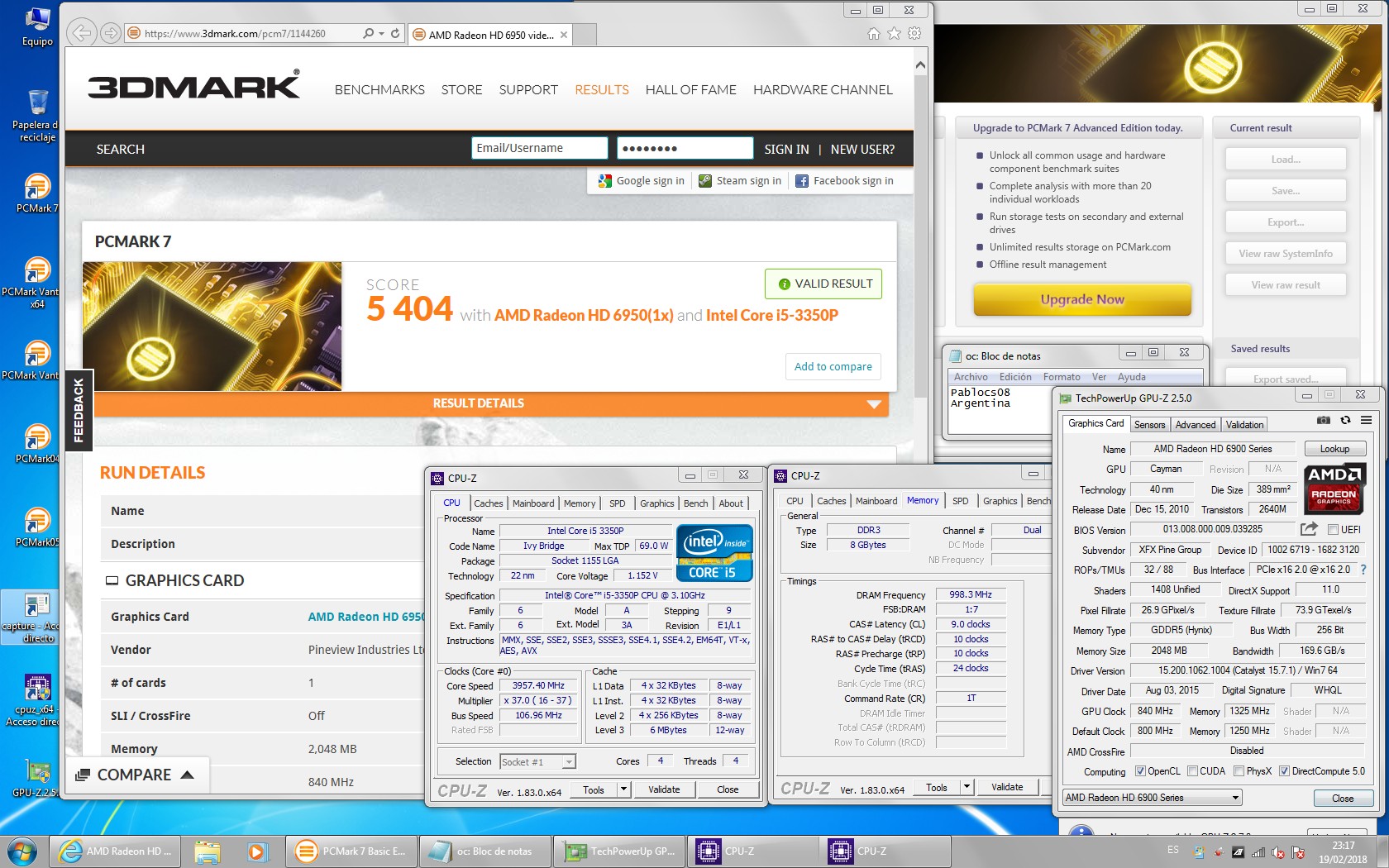This screenshot has width=1389, height=868.
Task: Toggle the OpenCL checkbox
Action: click(1140, 771)
